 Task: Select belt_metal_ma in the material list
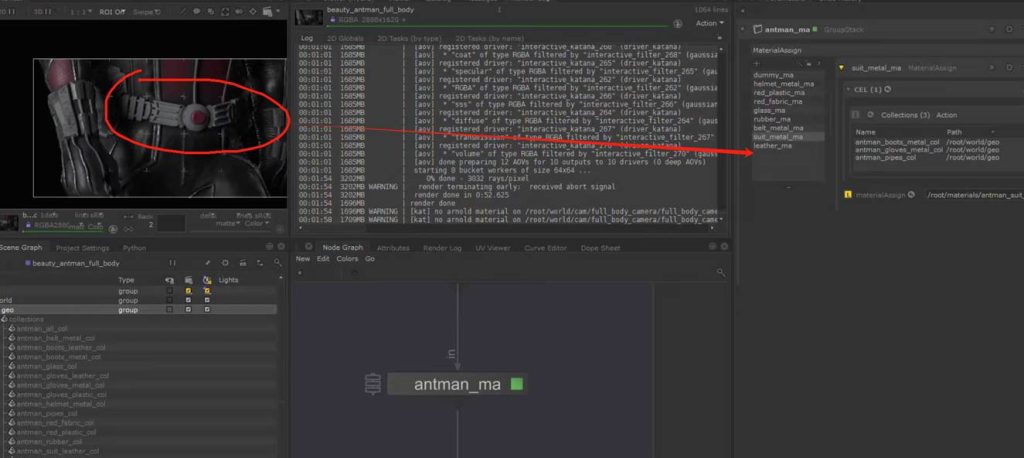point(778,128)
